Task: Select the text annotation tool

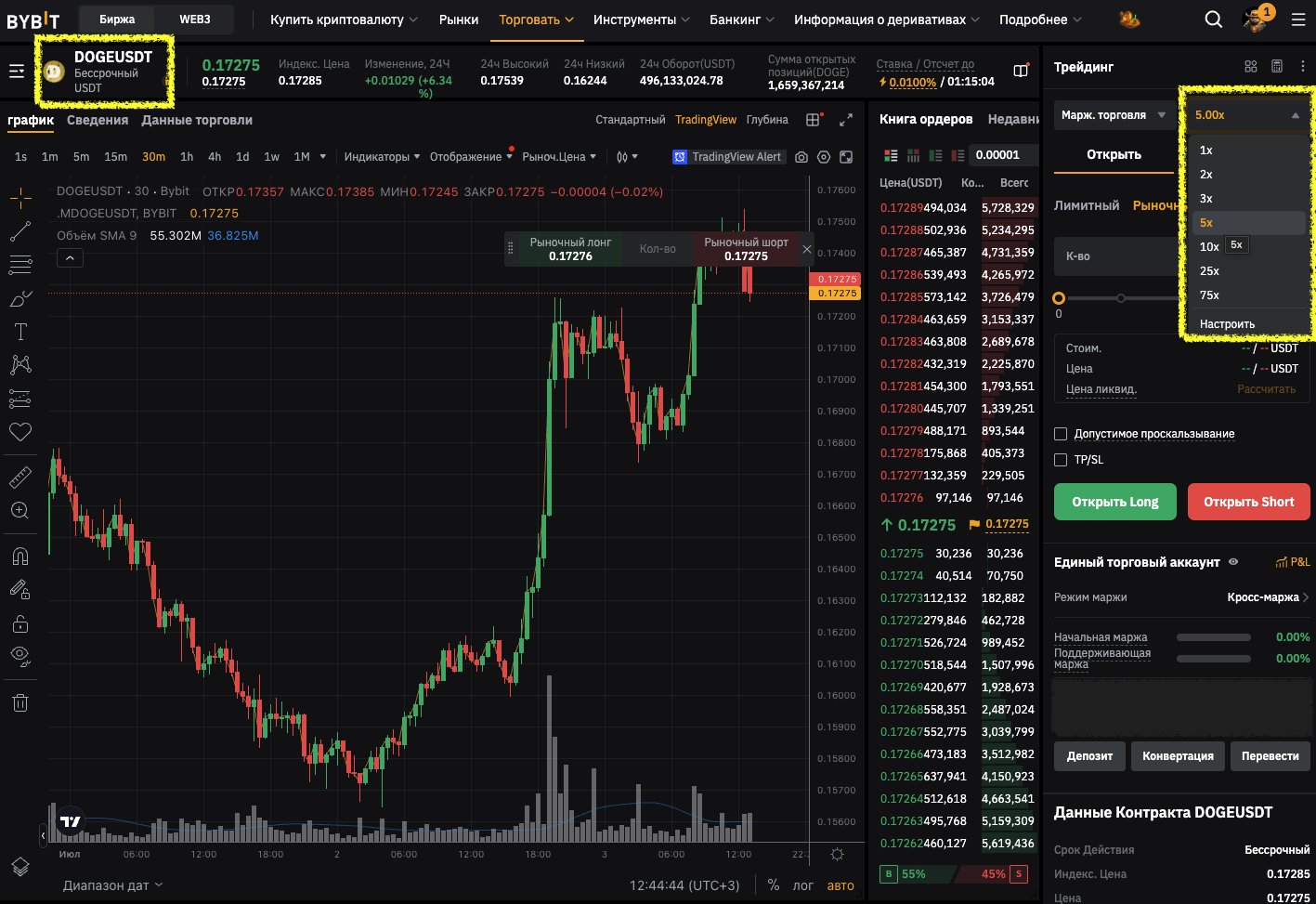Action: (20, 332)
